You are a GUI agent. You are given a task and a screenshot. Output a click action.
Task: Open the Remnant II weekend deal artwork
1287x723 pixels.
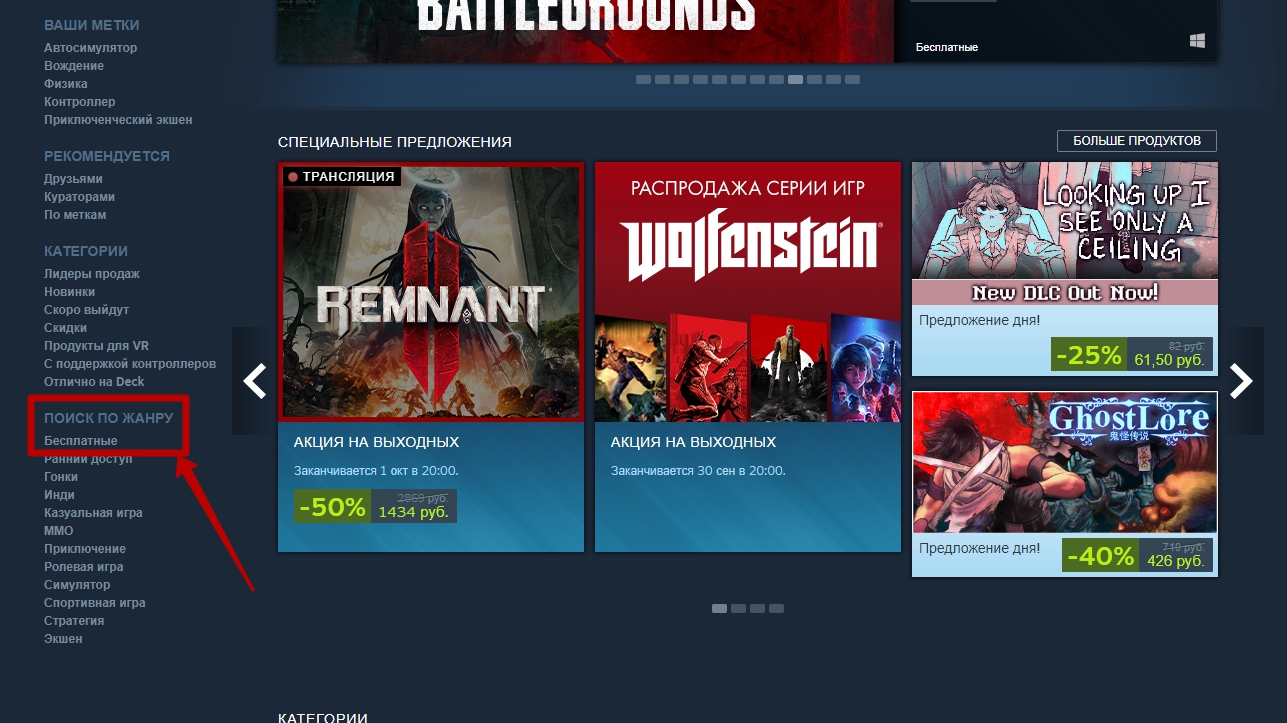[x=431, y=292]
